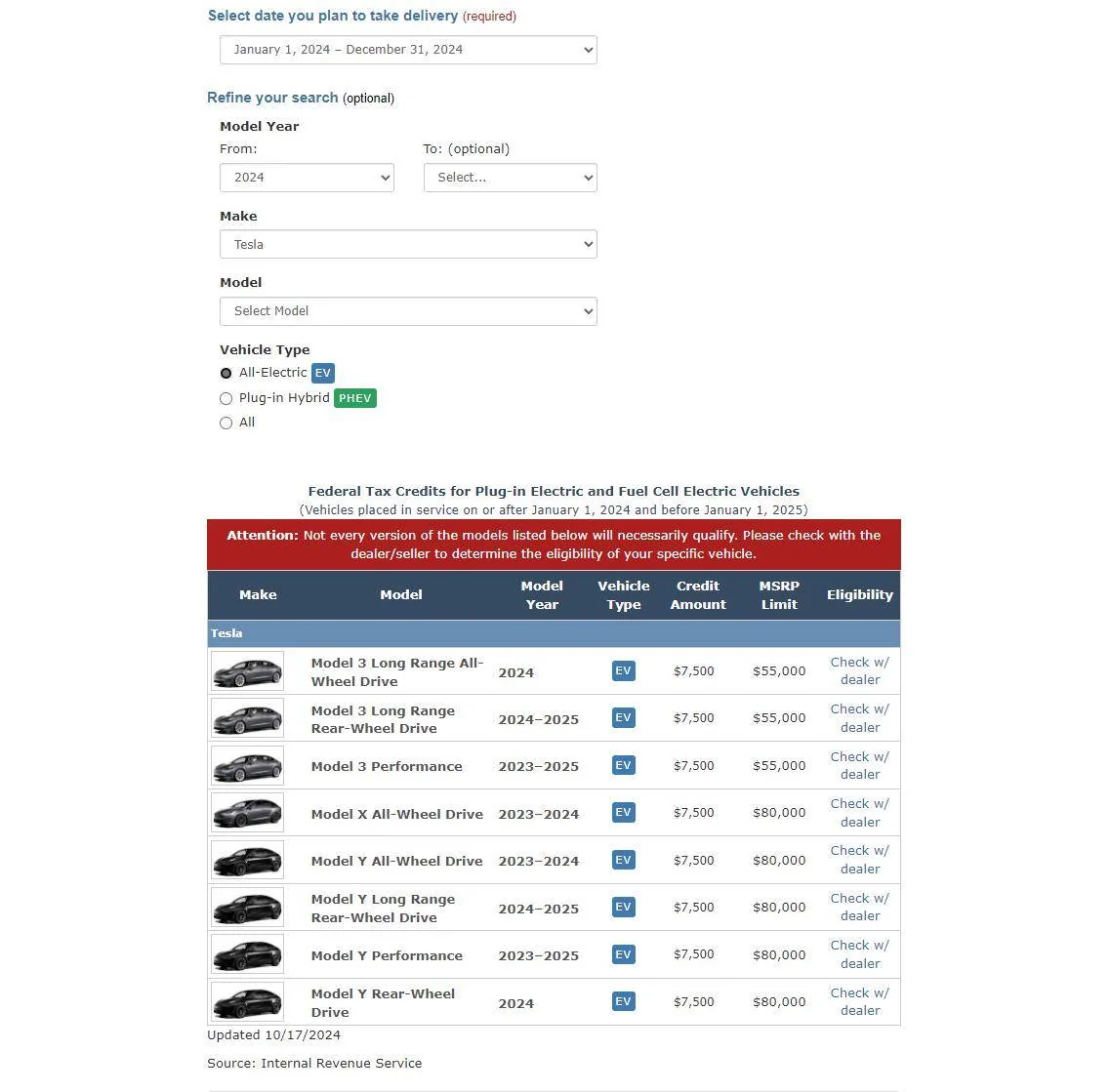Click the Updated 10/17/2024 text
Screen dimensions: 1111x1092
tap(273, 1034)
